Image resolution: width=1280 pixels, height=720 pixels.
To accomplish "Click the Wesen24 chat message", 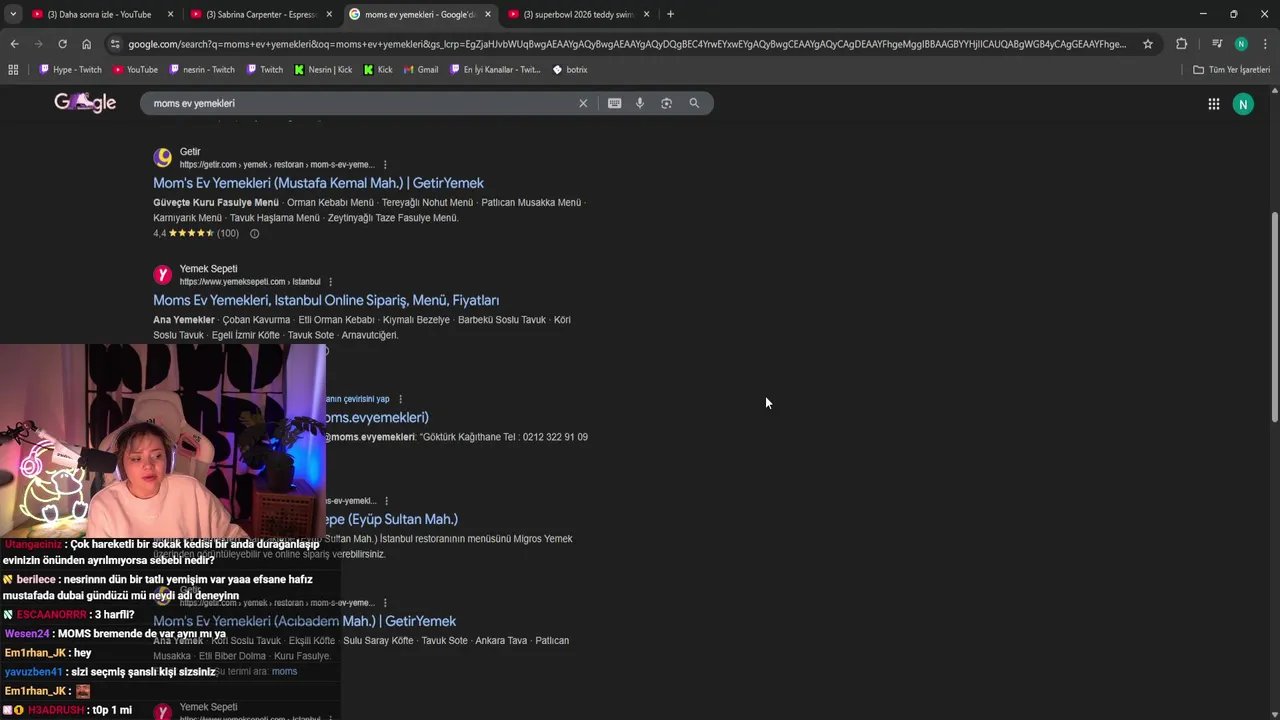I will [115, 634].
